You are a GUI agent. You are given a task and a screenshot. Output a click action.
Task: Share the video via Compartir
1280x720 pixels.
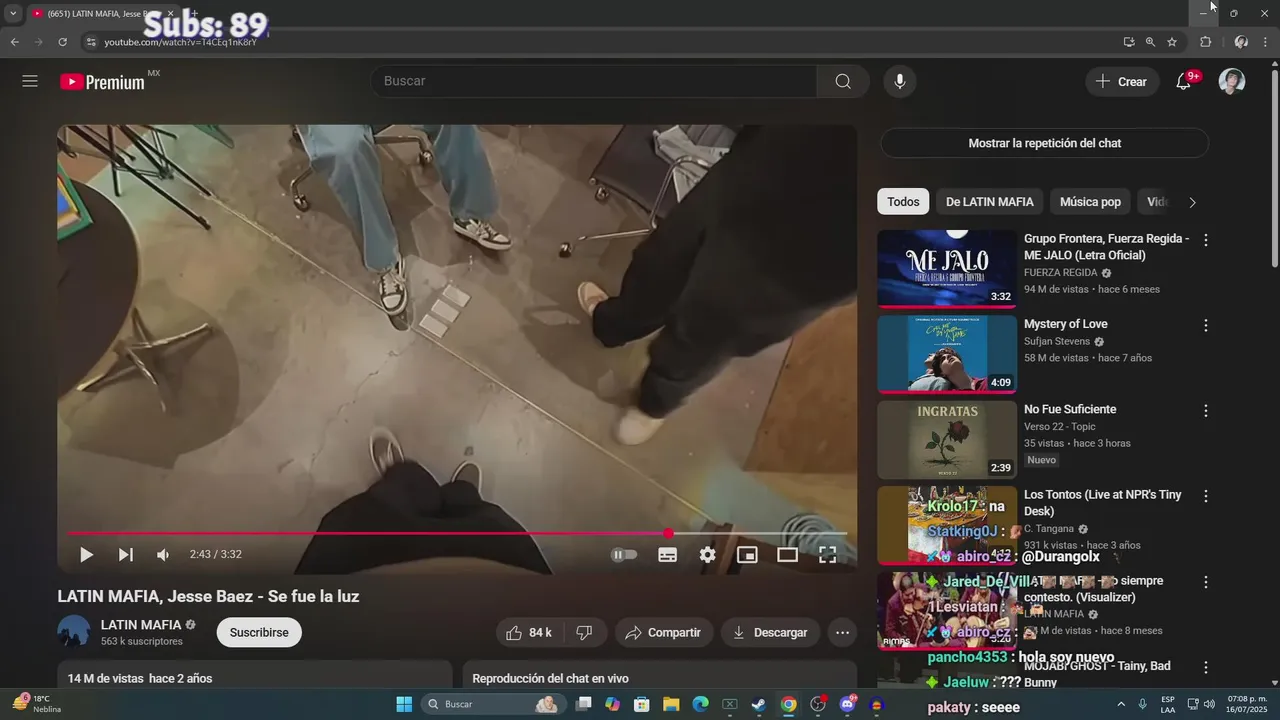point(663,632)
